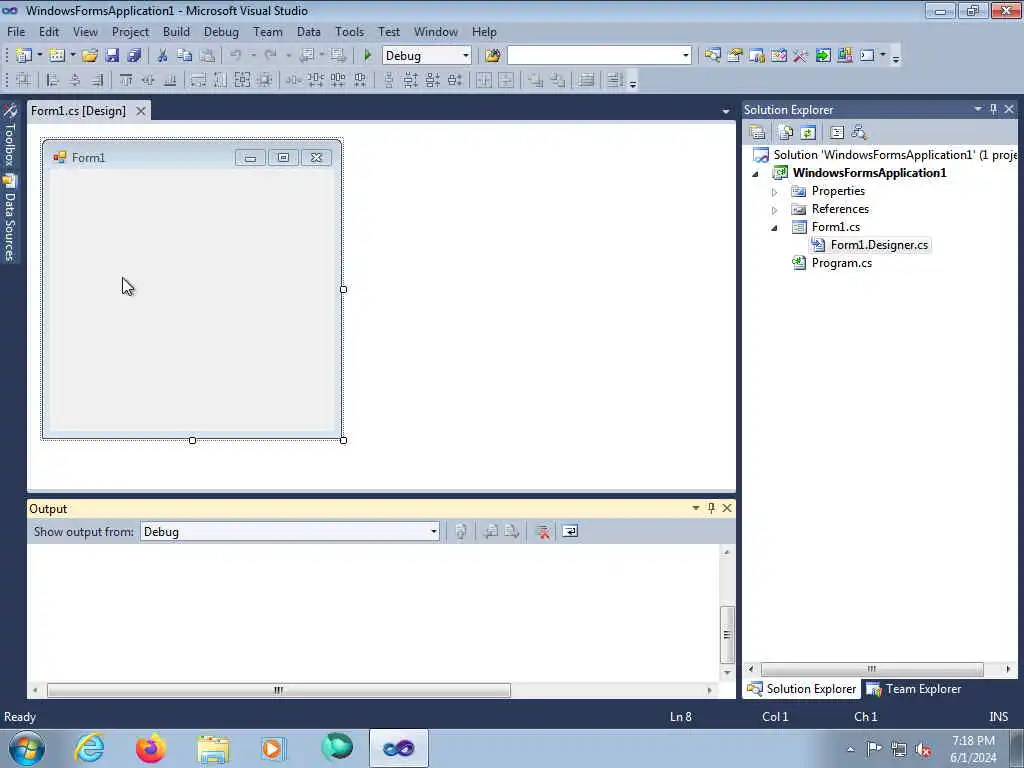
Task: Select Program.cs in Solution Explorer
Action: tap(841, 263)
